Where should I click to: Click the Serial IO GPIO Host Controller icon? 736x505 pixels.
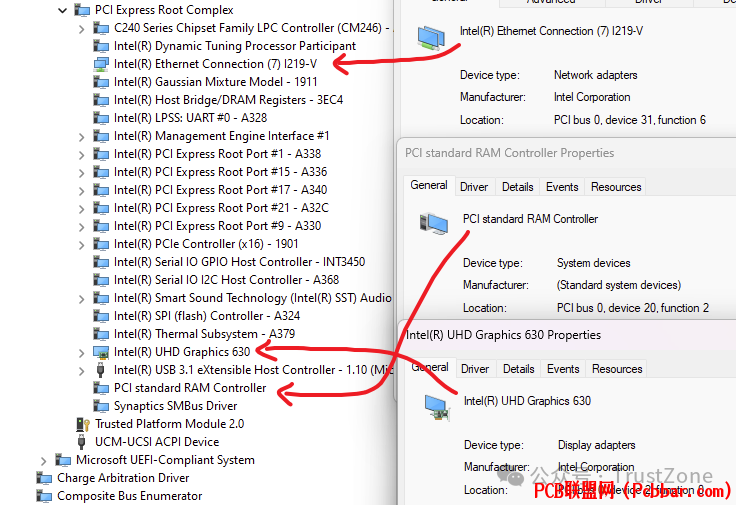click(101, 262)
